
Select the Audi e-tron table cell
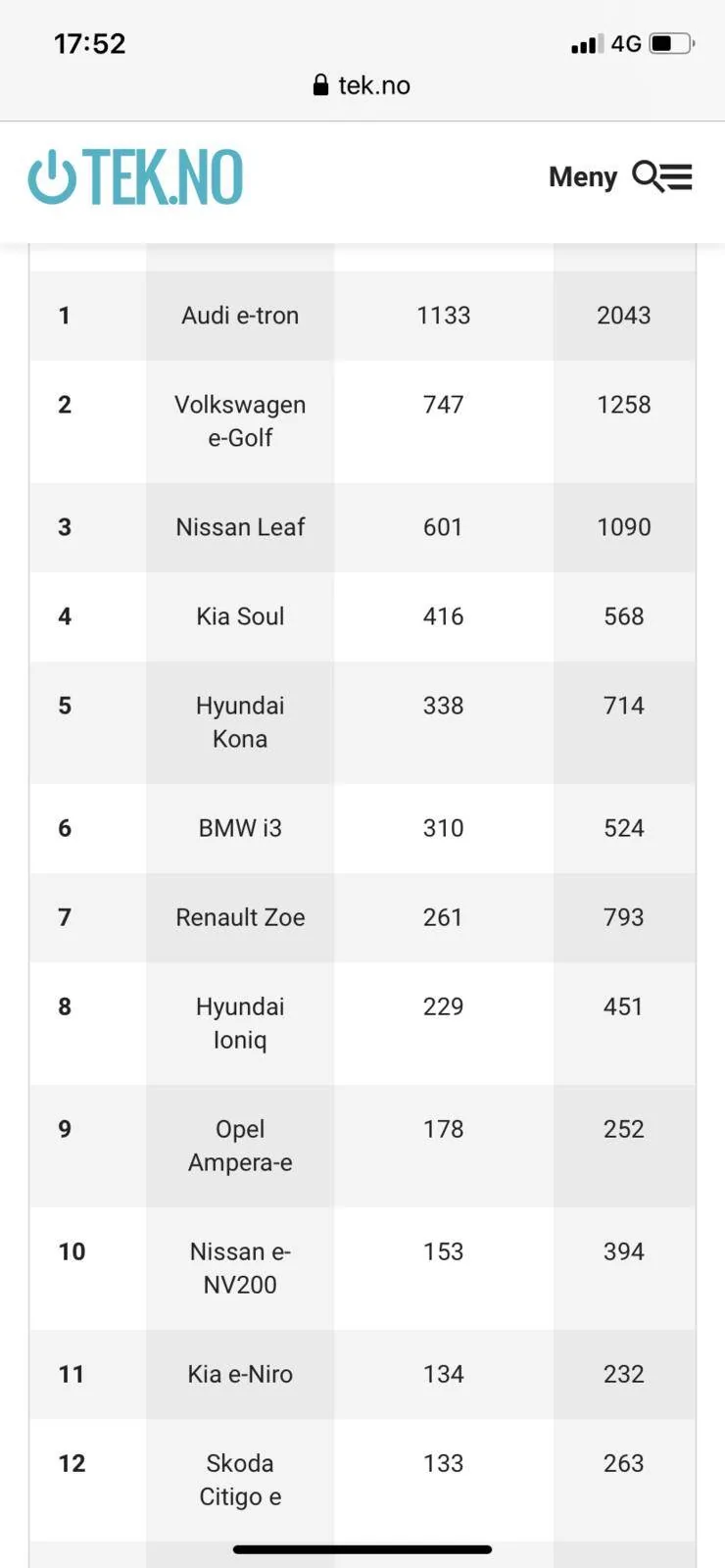[x=240, y=316]
